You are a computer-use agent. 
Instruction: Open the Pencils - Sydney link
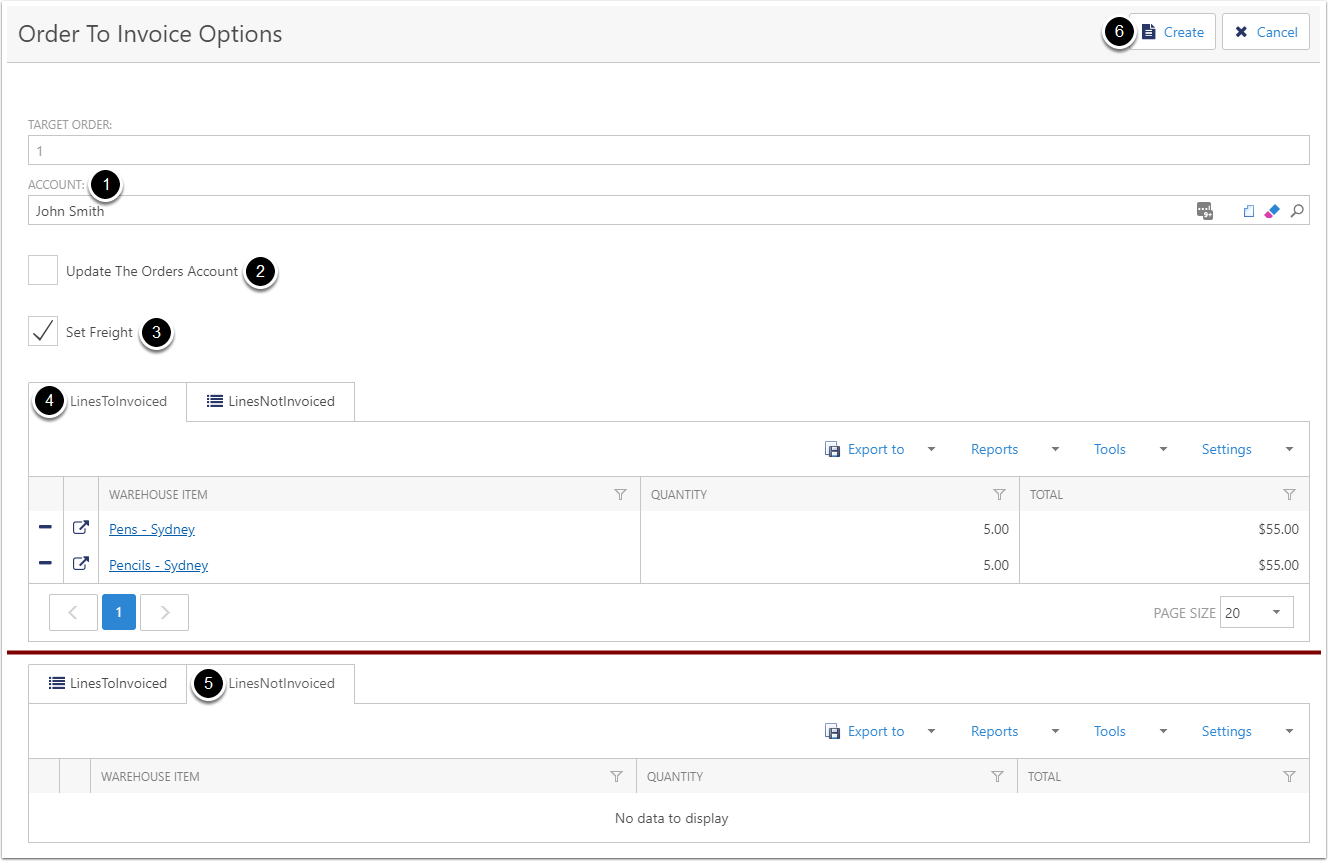(158, 565)
